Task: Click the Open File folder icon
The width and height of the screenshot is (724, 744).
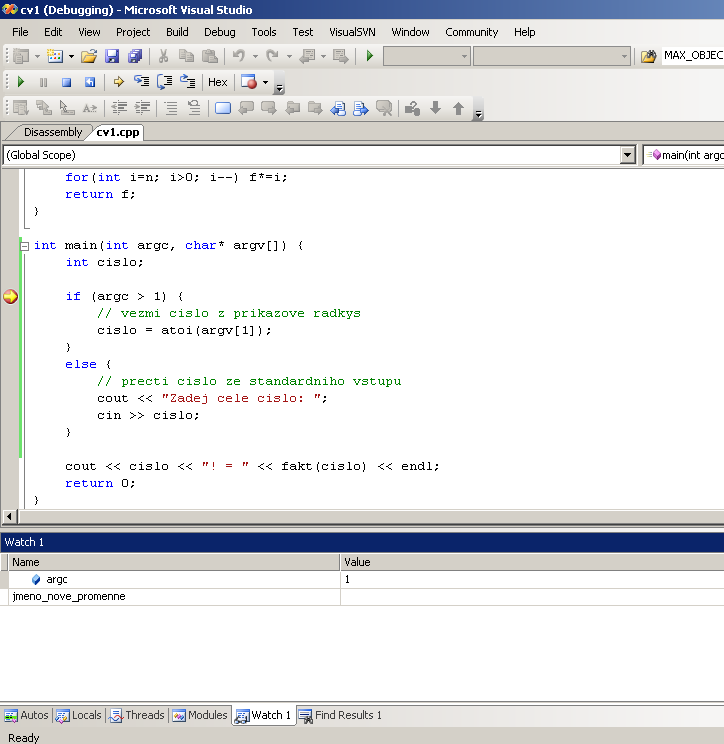Action: coord(89,56)
